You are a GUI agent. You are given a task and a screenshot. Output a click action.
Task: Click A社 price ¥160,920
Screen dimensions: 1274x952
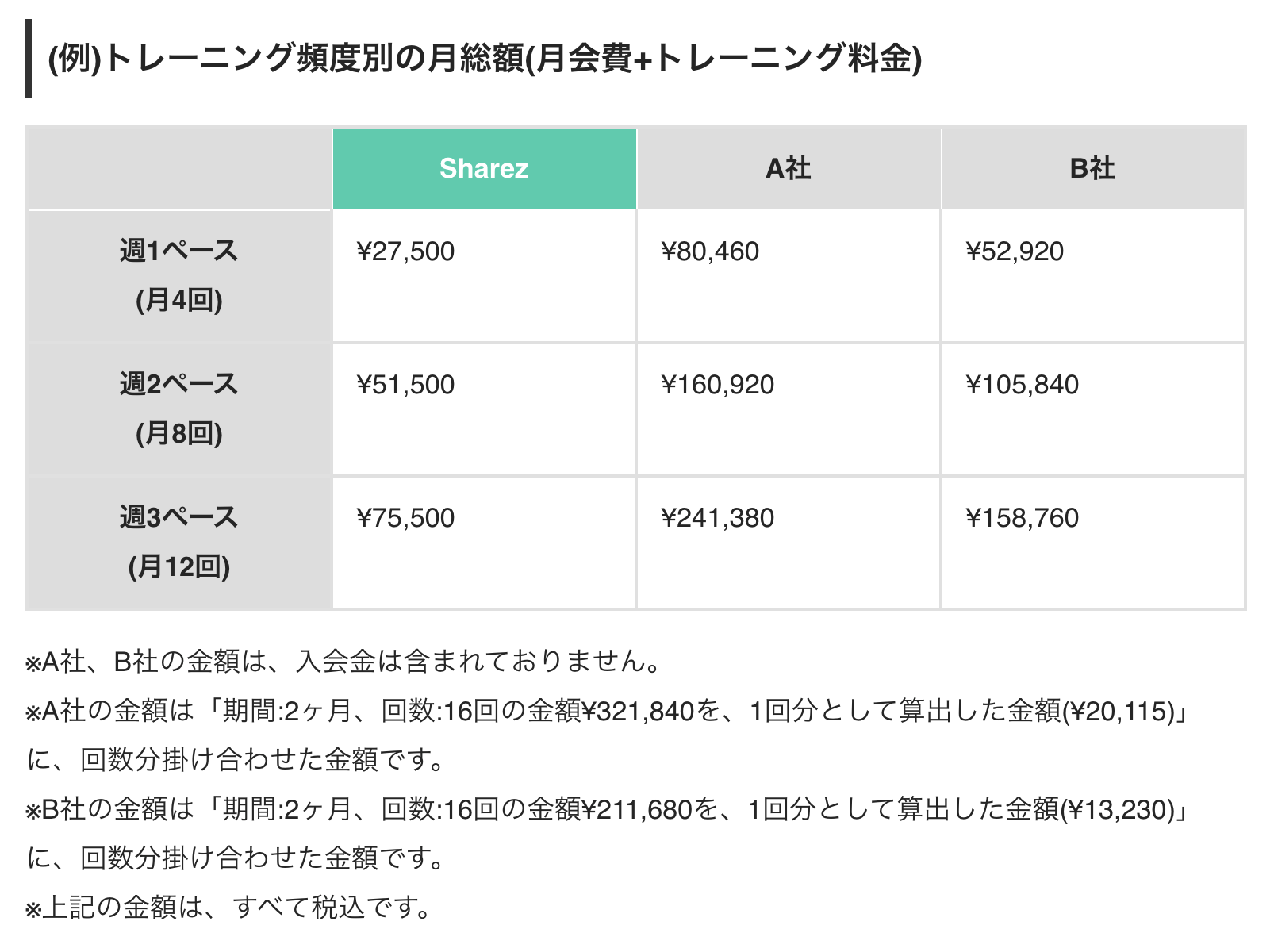coord(717,385)
